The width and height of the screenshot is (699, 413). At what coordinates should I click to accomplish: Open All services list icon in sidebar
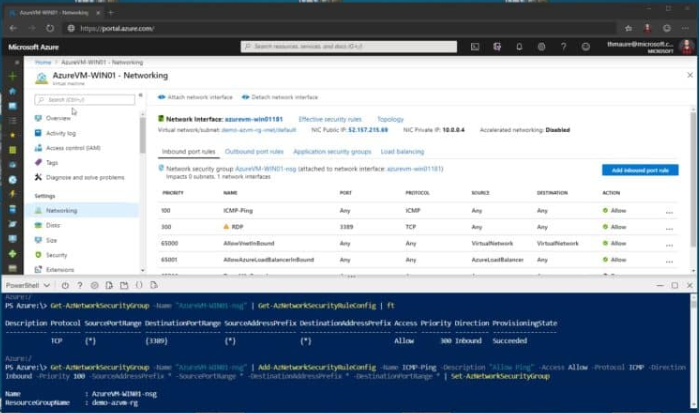[12, 121]
